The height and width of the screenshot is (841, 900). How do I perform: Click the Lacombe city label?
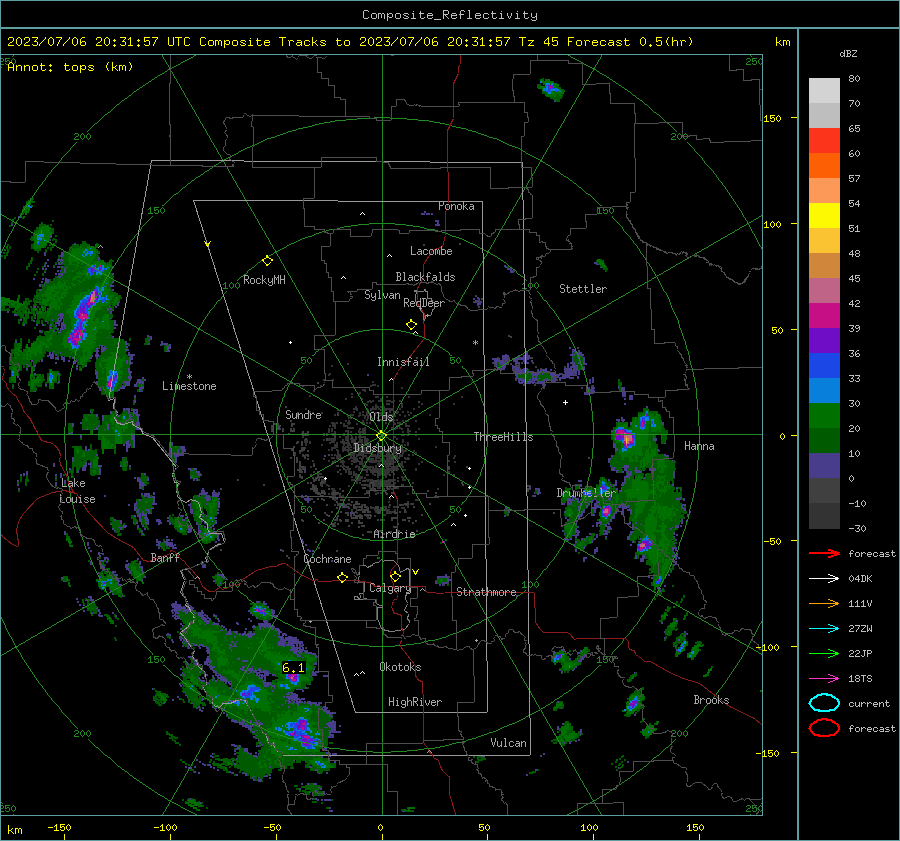tap(431, 251)
